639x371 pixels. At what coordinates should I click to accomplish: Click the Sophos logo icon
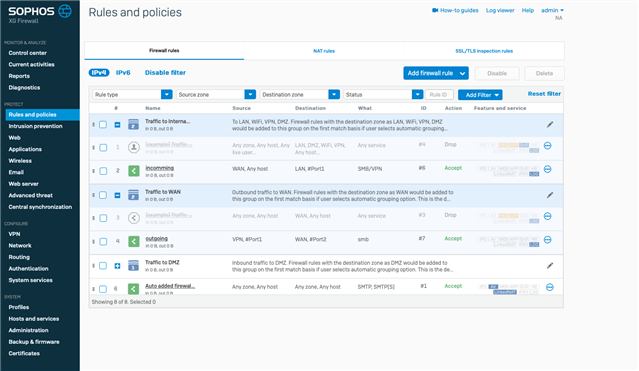pyautogui.click(x=65, y=11)
